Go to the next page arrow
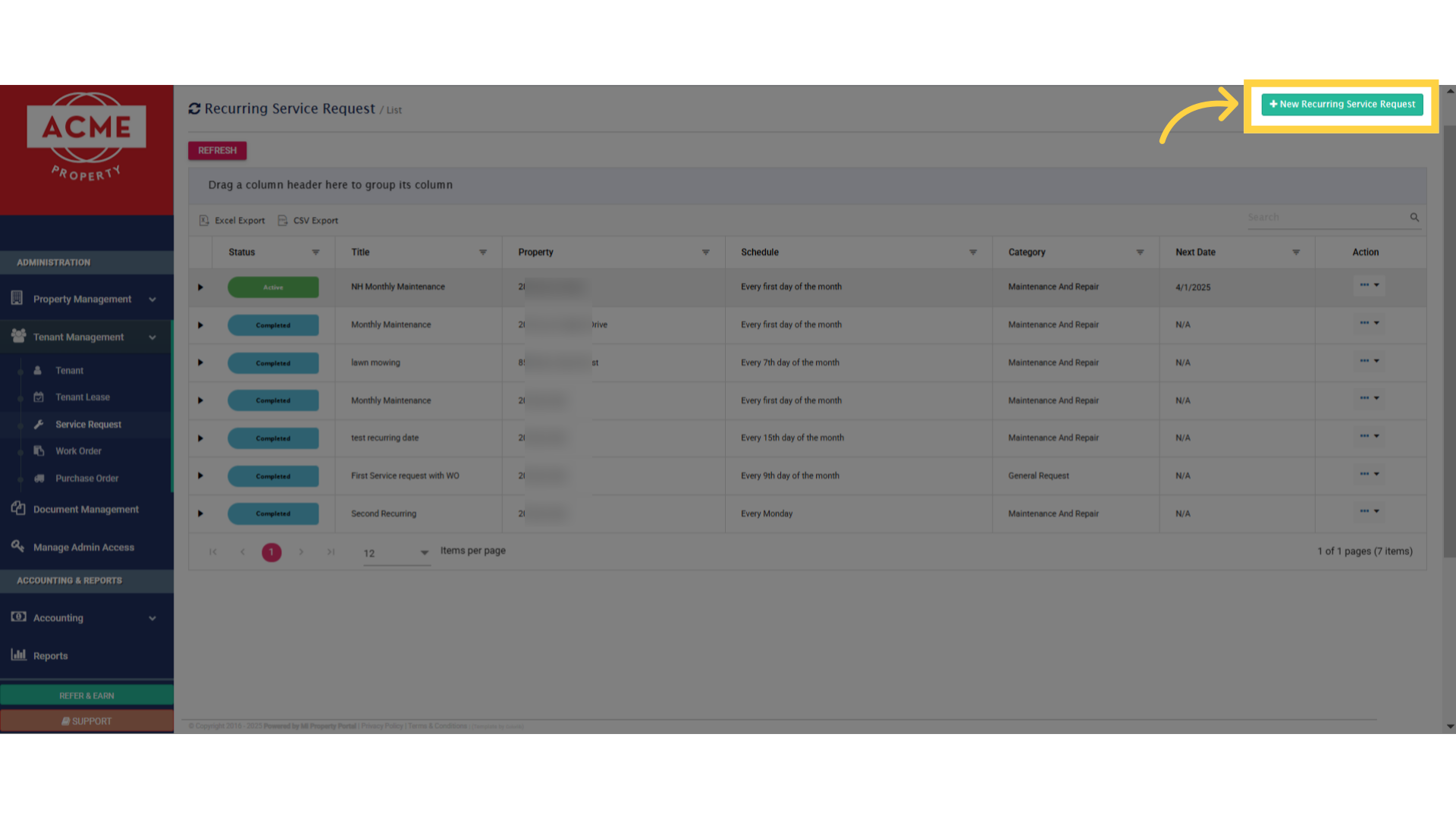 pyautogui.click(x=301, y=552)
